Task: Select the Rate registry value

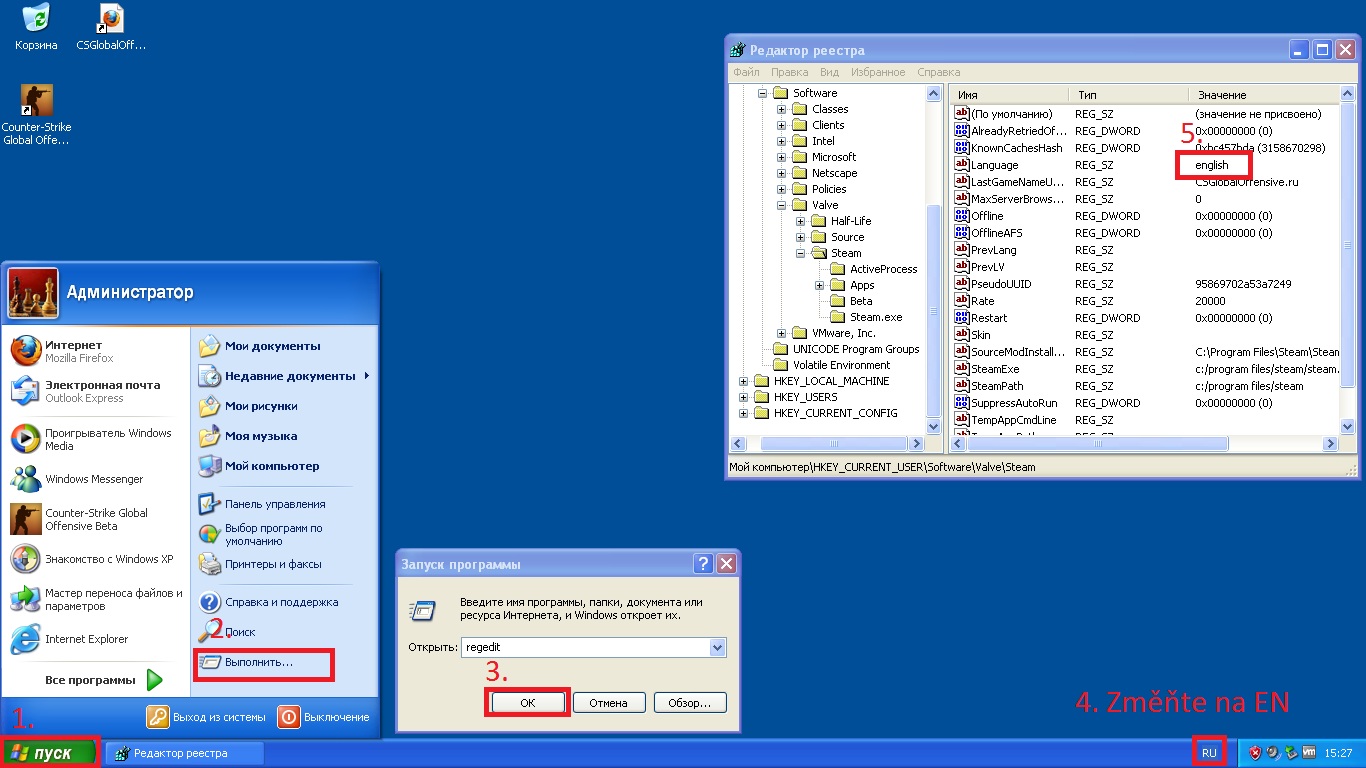Action: [975, 301]
